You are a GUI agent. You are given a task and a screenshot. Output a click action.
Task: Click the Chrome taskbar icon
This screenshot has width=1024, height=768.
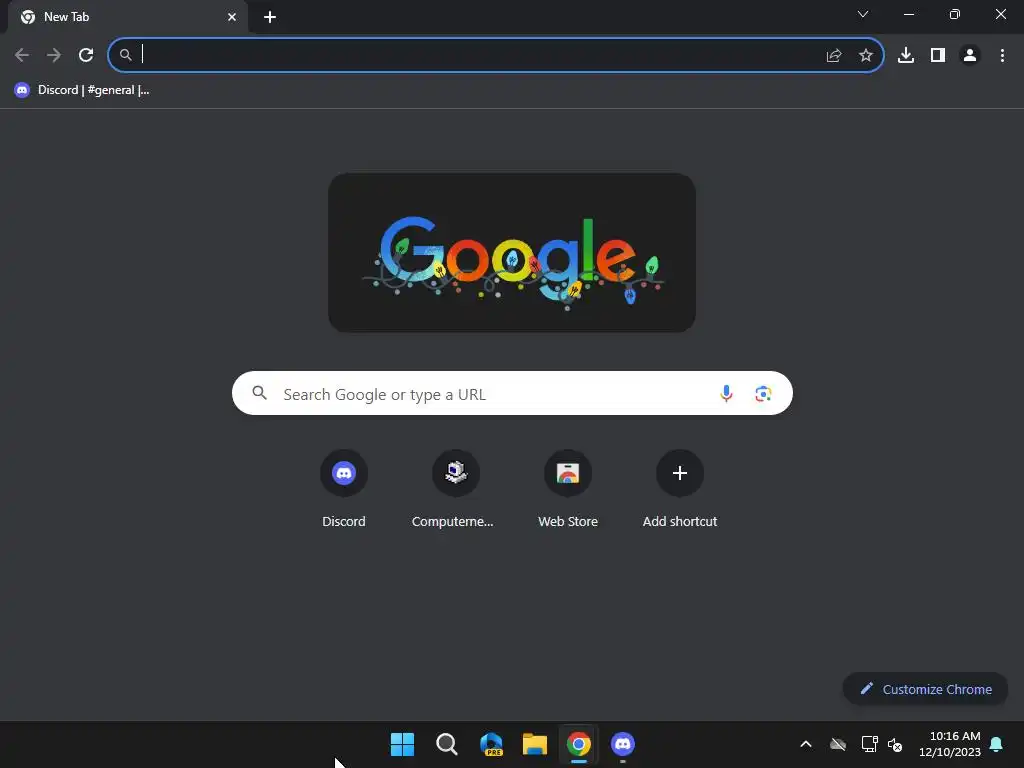click(579, 744)
